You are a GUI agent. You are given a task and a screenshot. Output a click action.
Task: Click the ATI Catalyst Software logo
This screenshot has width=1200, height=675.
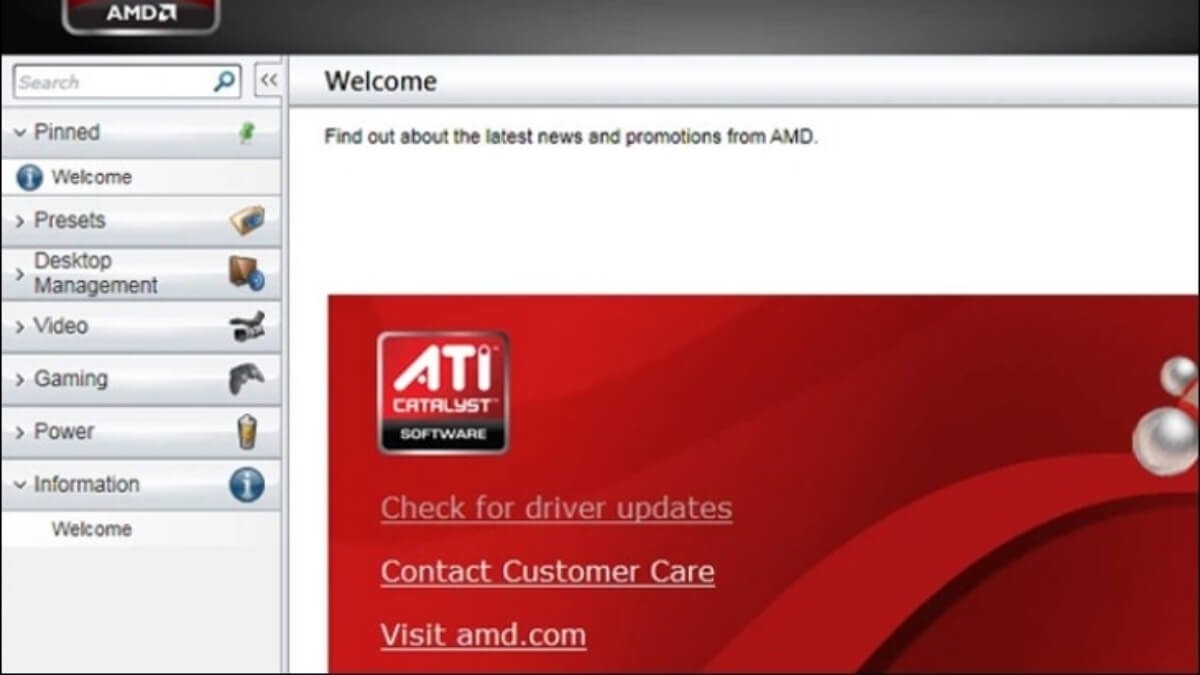(x=443, y=392)
